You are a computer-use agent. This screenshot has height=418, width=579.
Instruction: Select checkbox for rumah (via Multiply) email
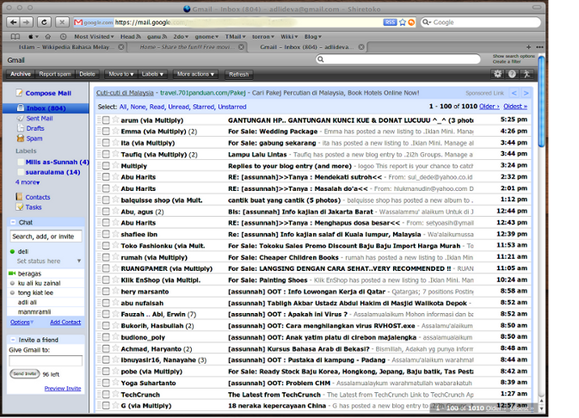click(x=106, y=257)
